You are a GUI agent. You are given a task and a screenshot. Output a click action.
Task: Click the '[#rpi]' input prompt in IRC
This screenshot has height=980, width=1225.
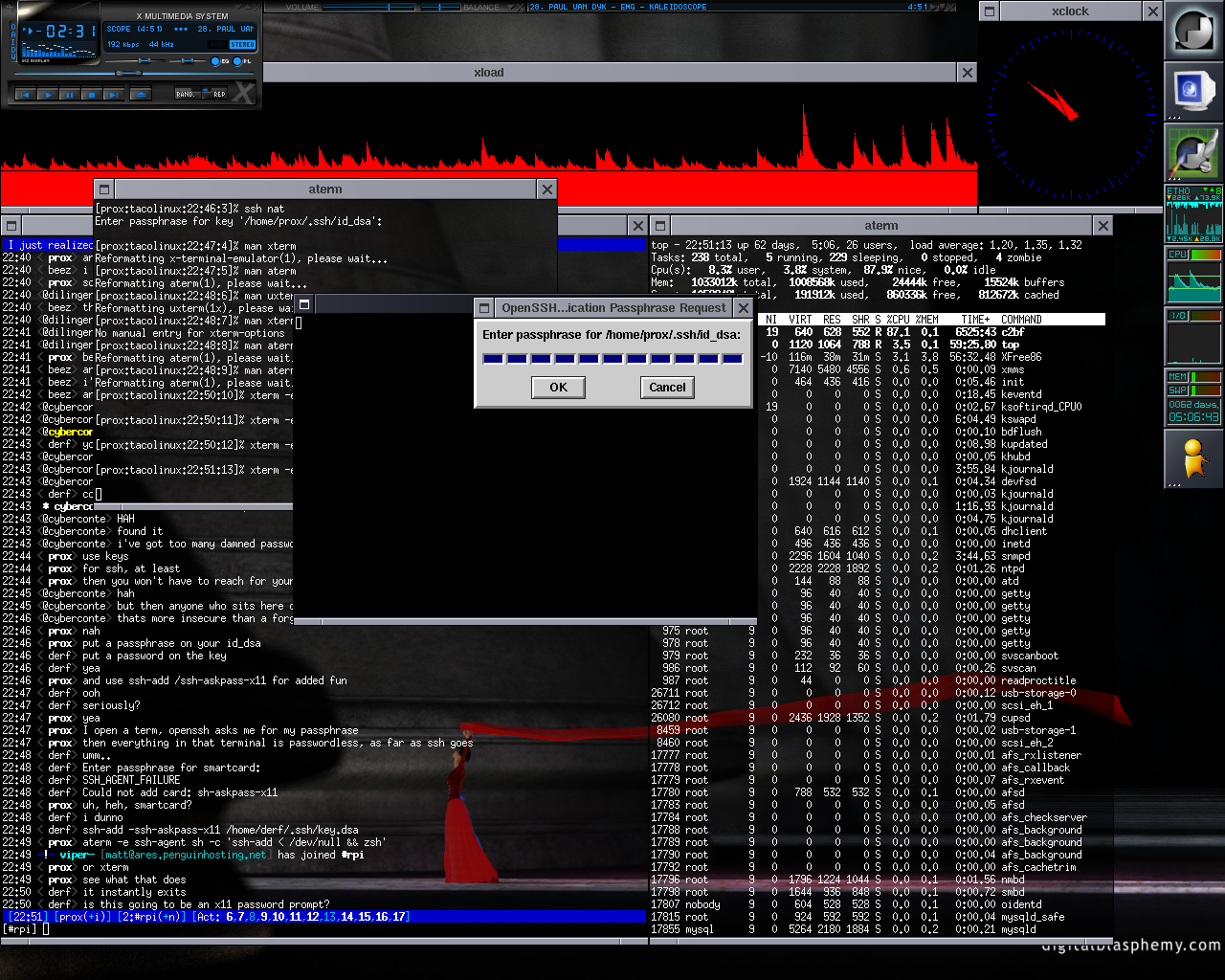(20, 929)
